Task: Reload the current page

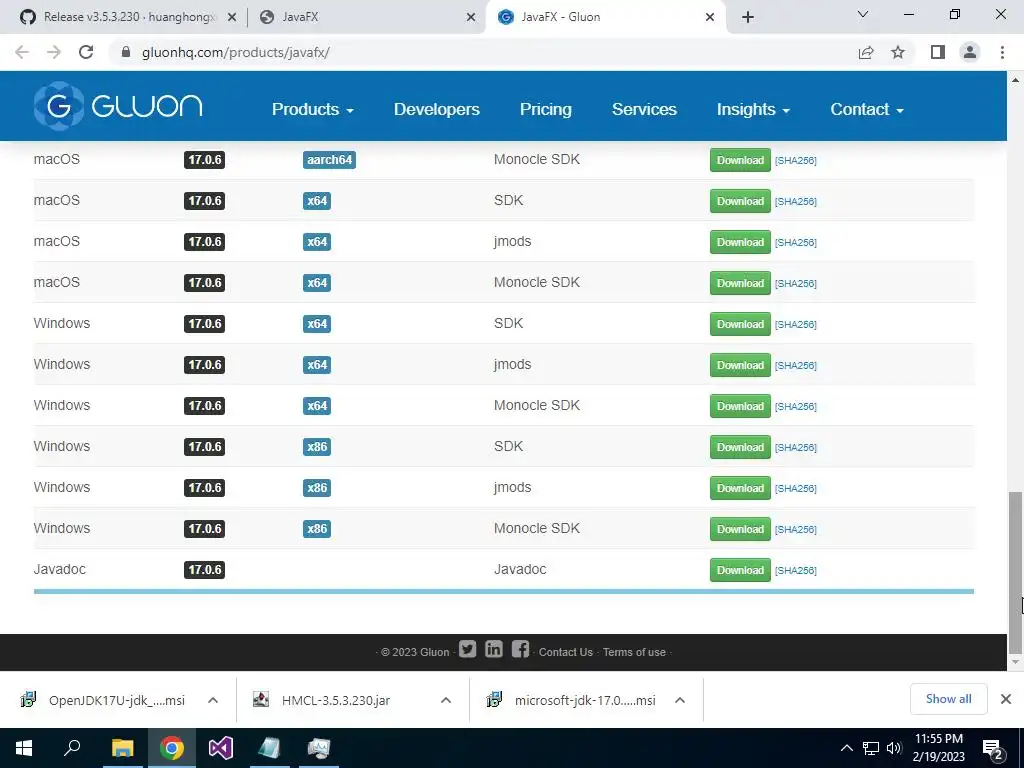Action: 86,52
